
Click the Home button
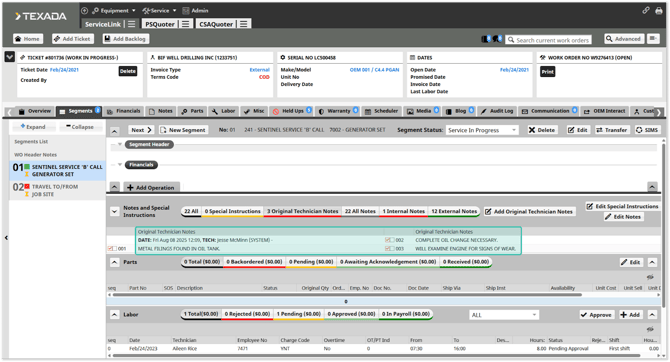point(27,39)
